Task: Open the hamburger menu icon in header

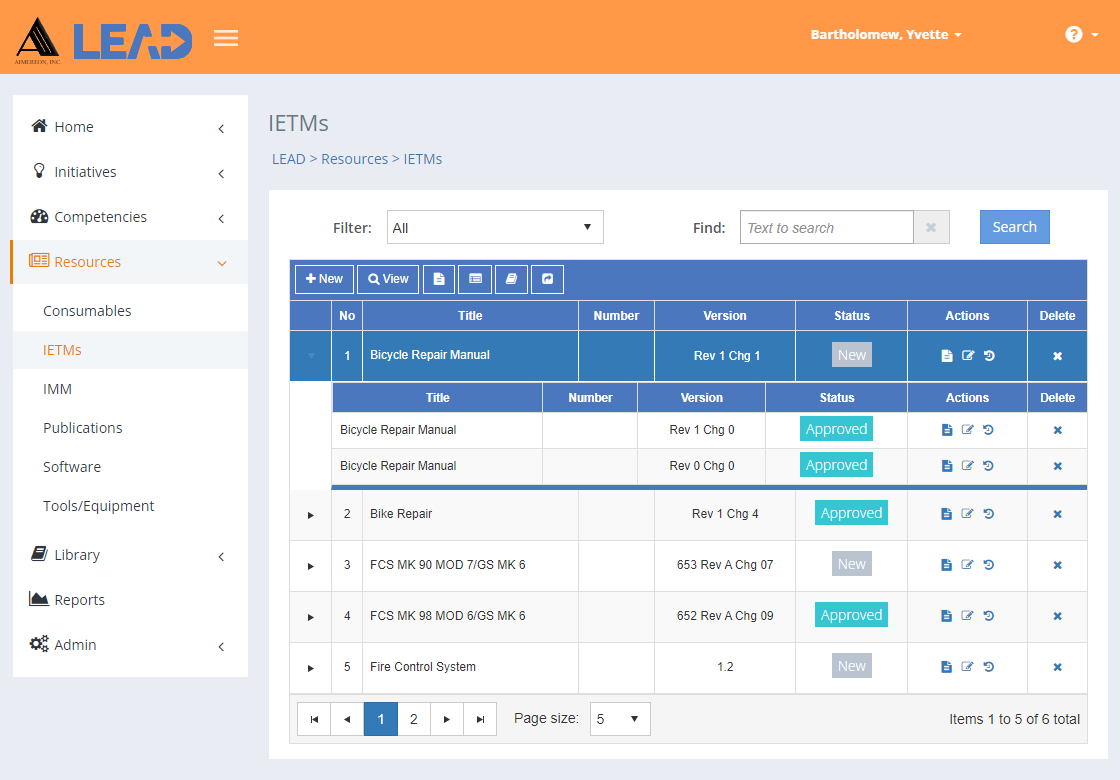Action: point(226,37)
